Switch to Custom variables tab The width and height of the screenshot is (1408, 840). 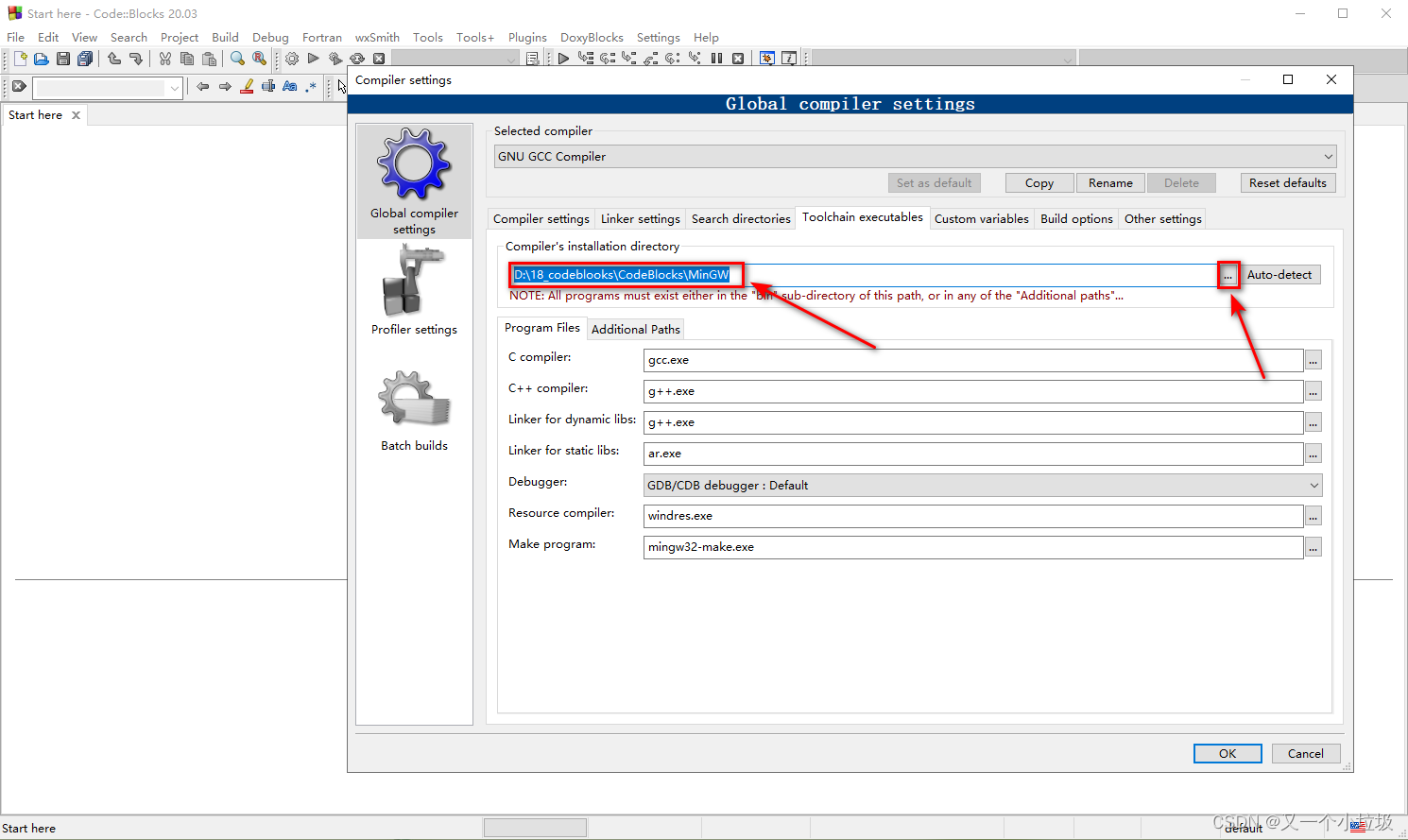[x=982, y=218]
